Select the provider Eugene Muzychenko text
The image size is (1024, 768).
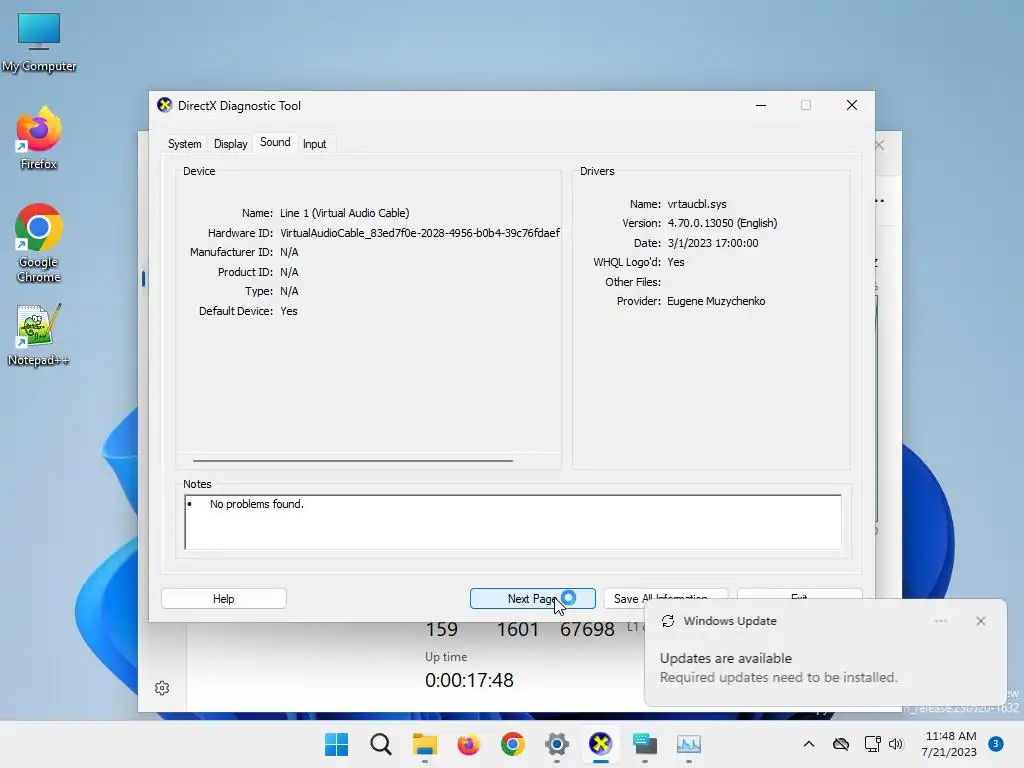tap(716, 301)
